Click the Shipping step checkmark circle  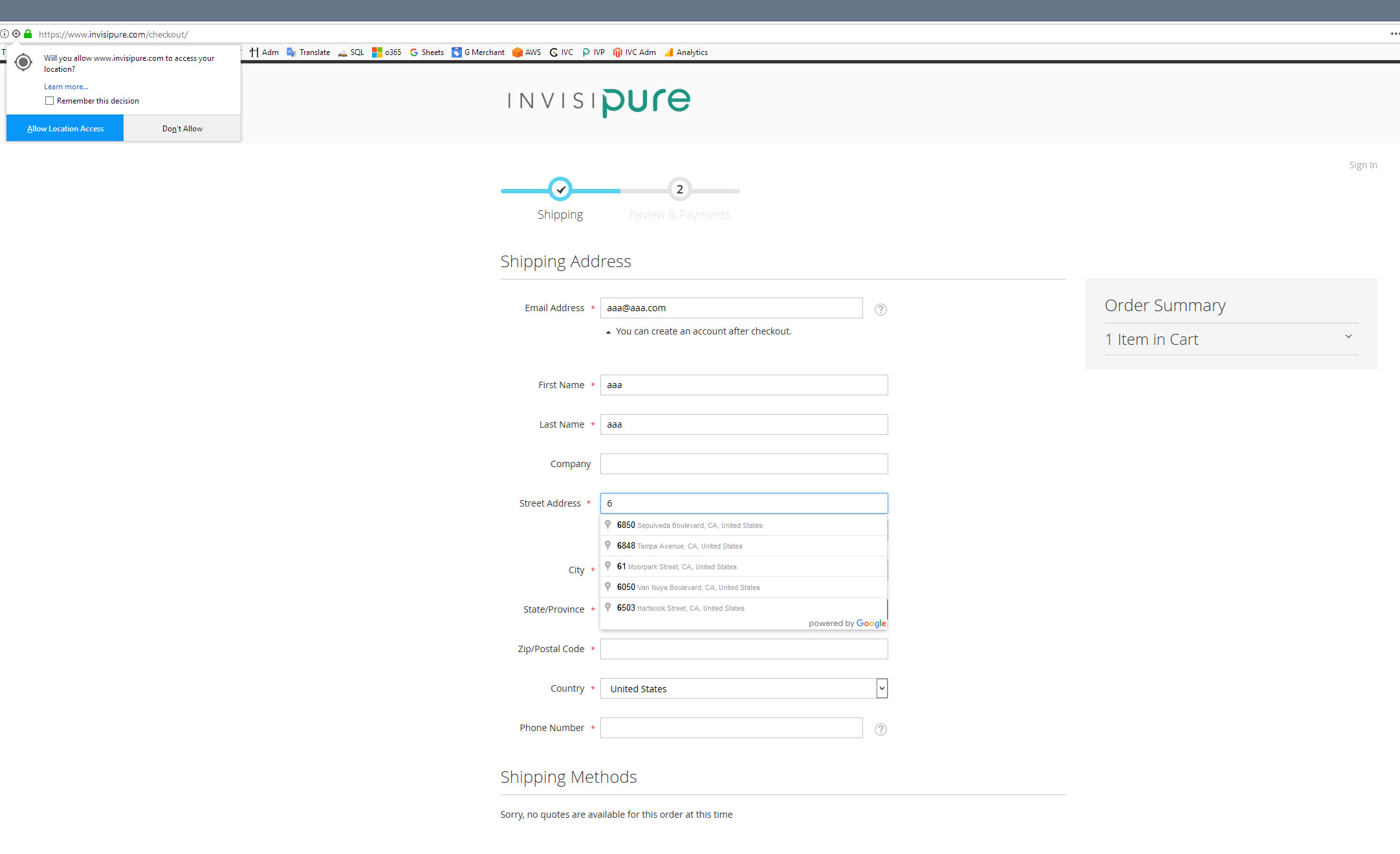pos(560,189)
